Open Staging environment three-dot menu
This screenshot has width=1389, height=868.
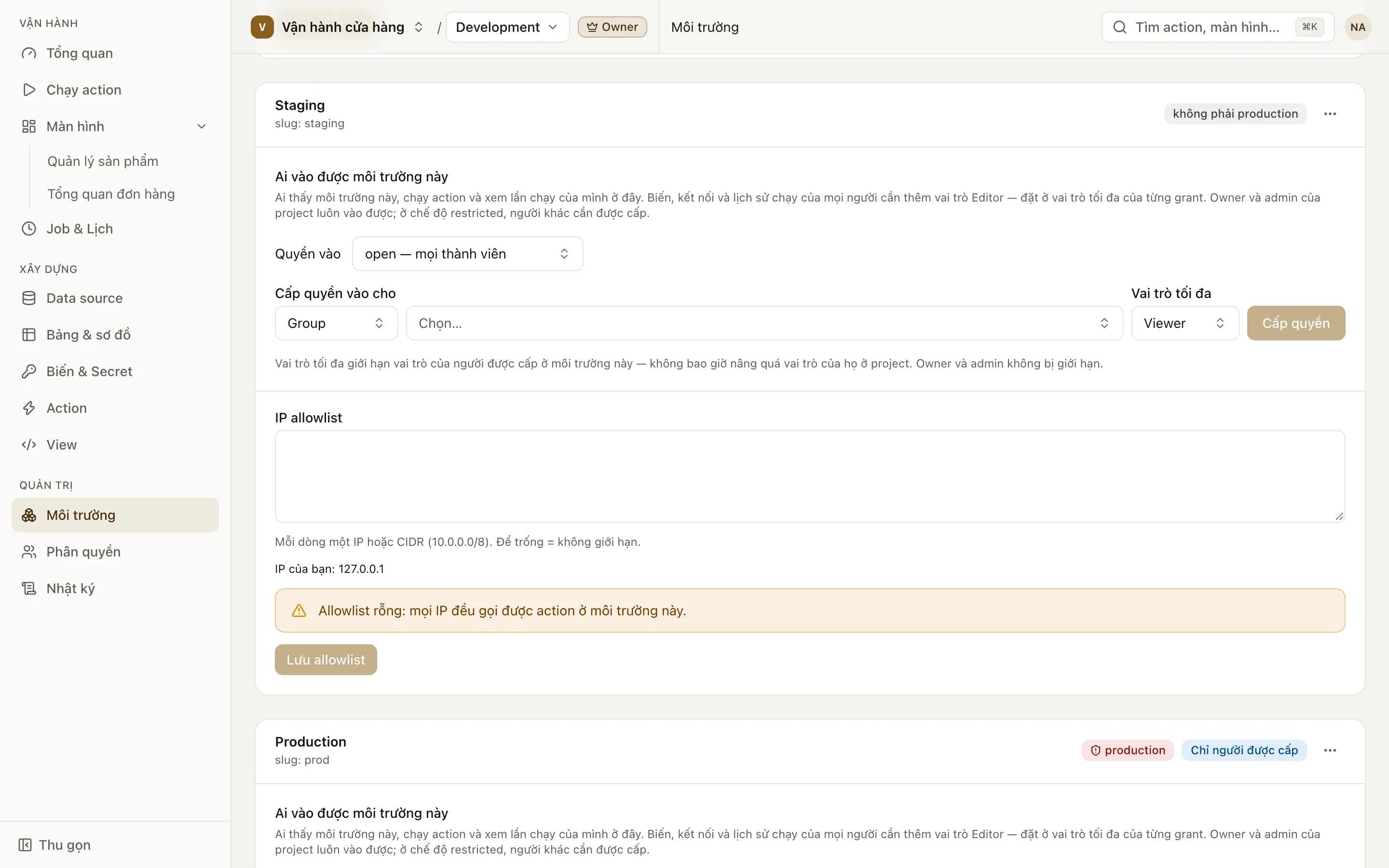click(1330, 114)
